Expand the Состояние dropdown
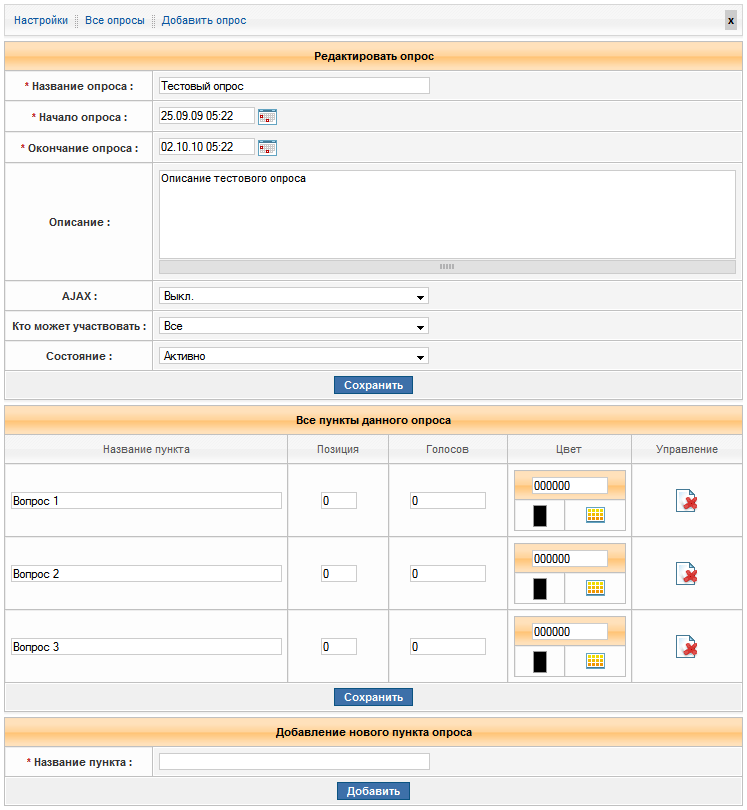The image size is (747, 810). click(x=294, y=356)
